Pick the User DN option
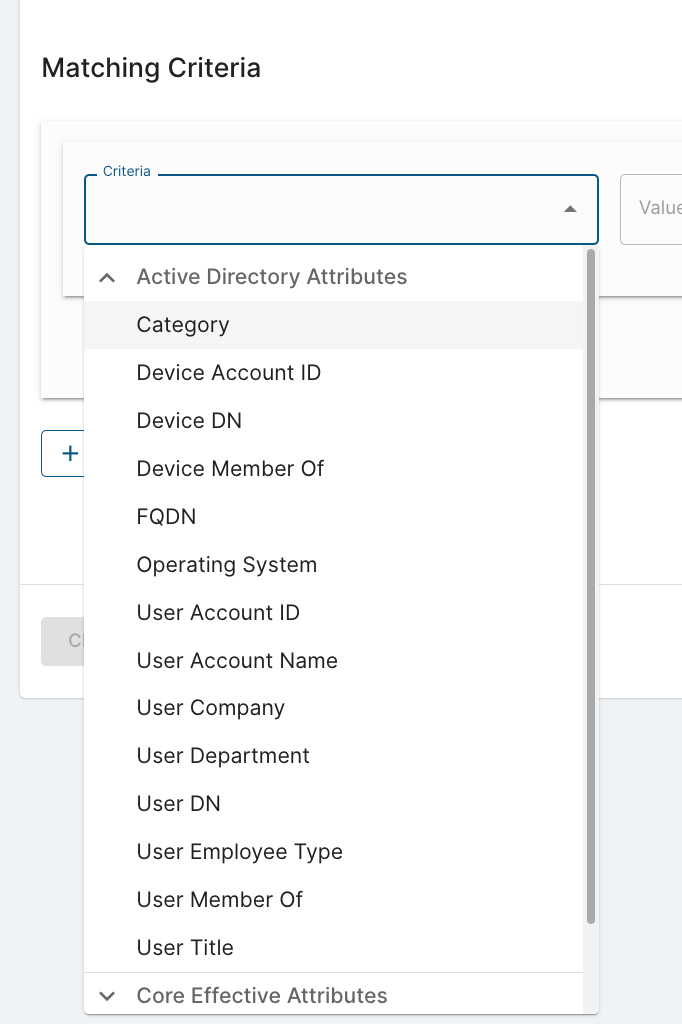 [178, 804]
